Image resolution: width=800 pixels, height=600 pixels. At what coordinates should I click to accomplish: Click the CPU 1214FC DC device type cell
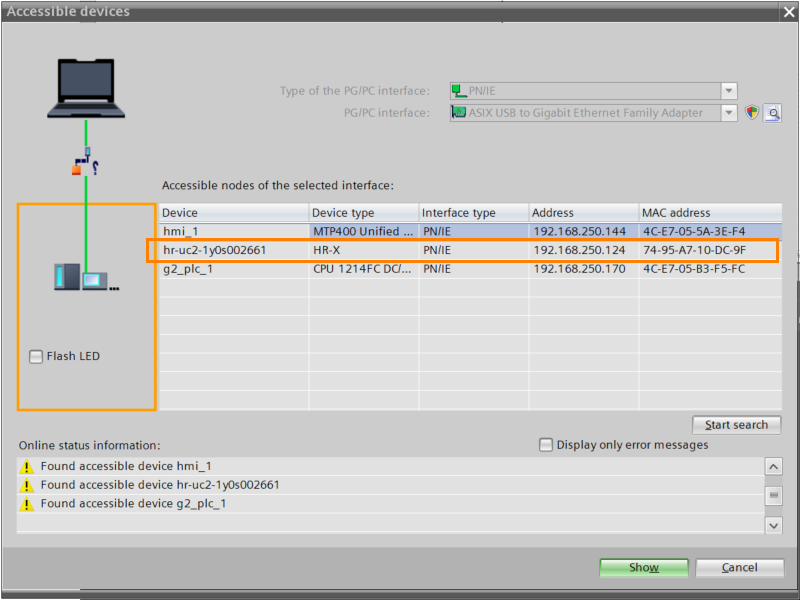pos(364,269)
